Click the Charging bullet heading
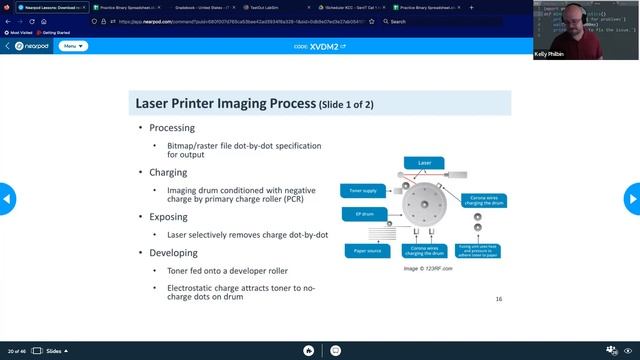This screenshot has height=360, width=640. [168, 172]
